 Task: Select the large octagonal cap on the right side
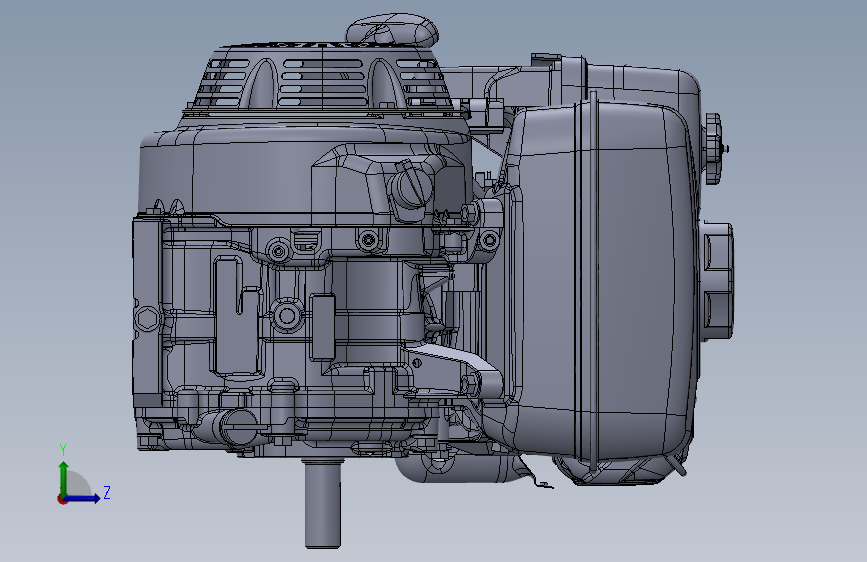pyautogui.click(x=718, y=280)
